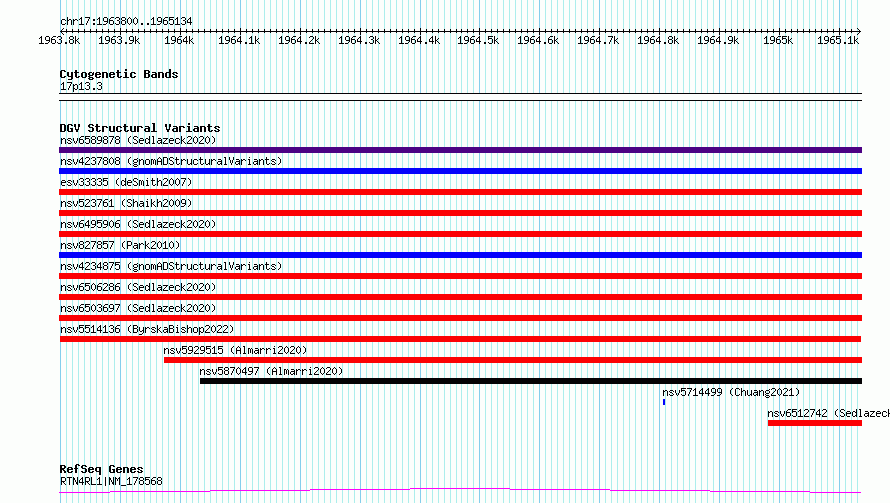Select the red esv33335 variant bar

[460, 192]
